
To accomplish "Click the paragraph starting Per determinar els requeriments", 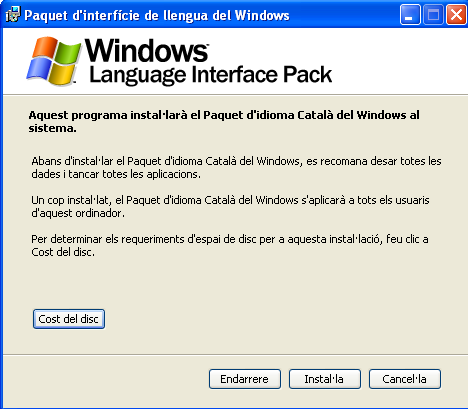I will (x=230, y=246).
